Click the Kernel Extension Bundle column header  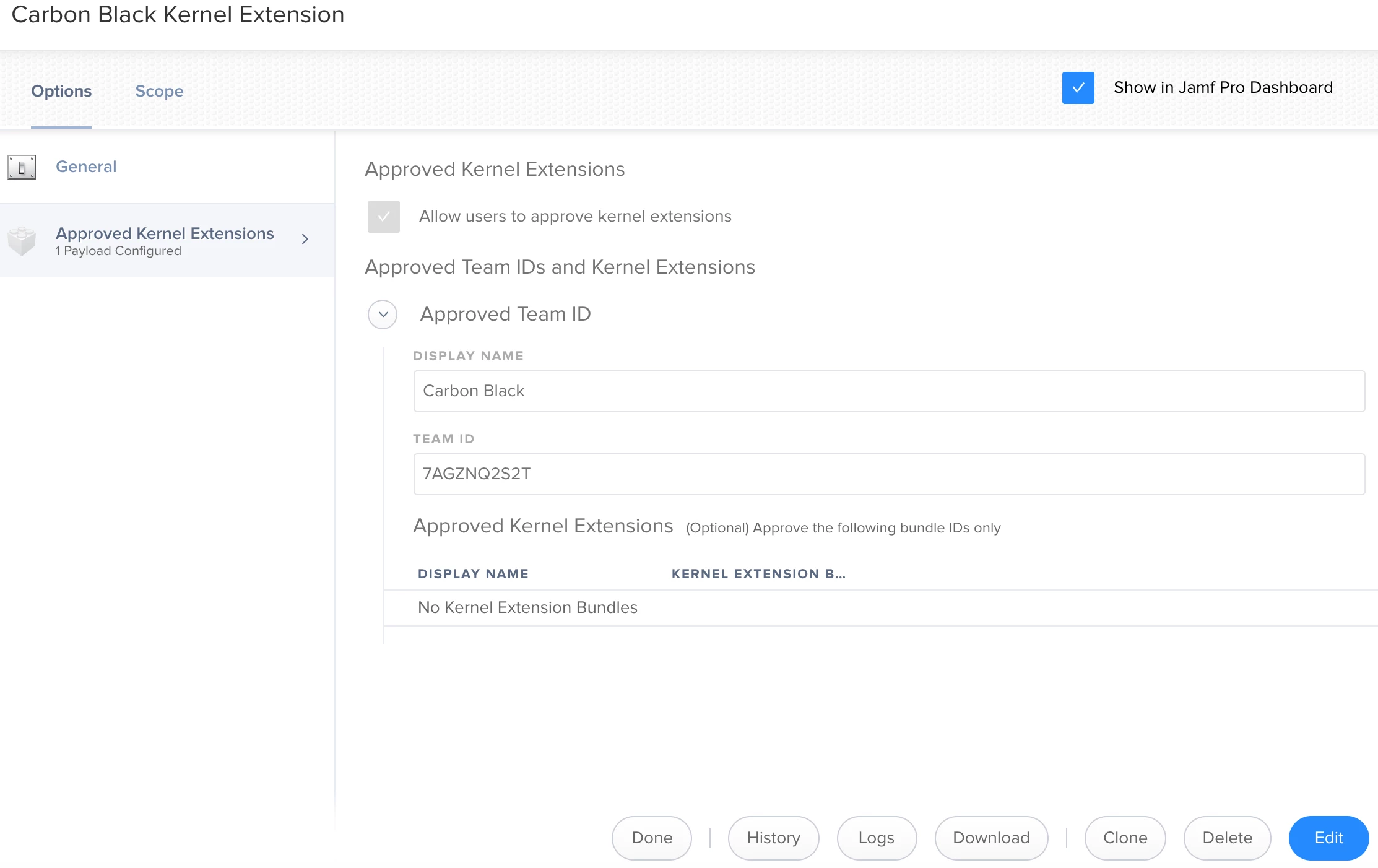click(758, 574)
